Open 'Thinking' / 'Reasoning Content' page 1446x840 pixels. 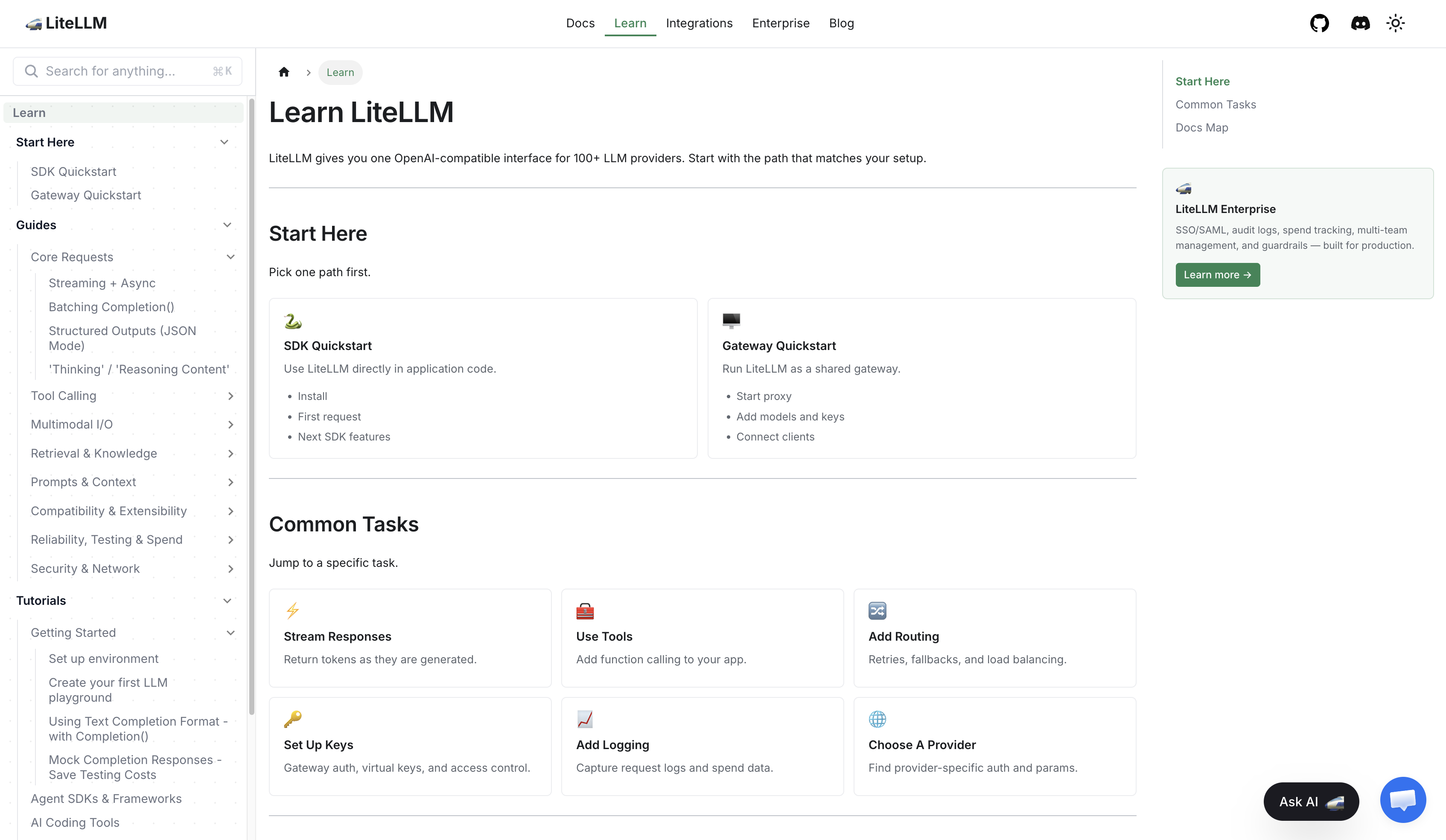tap(139, 370)
